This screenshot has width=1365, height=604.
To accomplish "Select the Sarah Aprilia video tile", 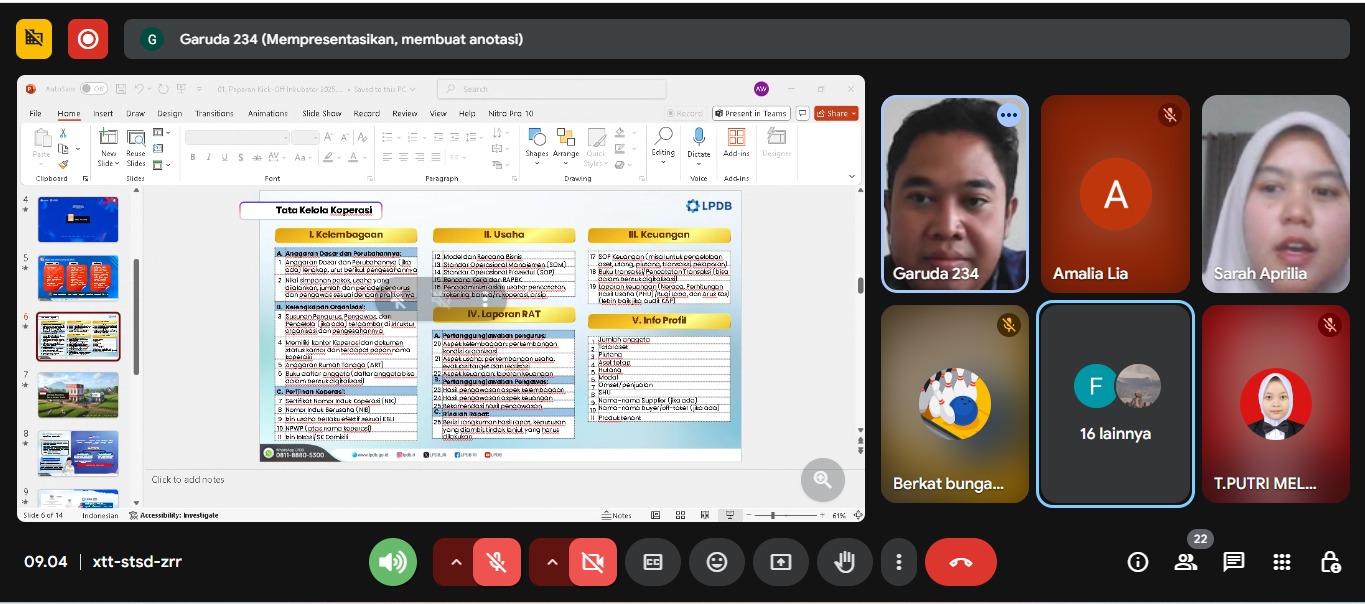I will (1275, 193).
